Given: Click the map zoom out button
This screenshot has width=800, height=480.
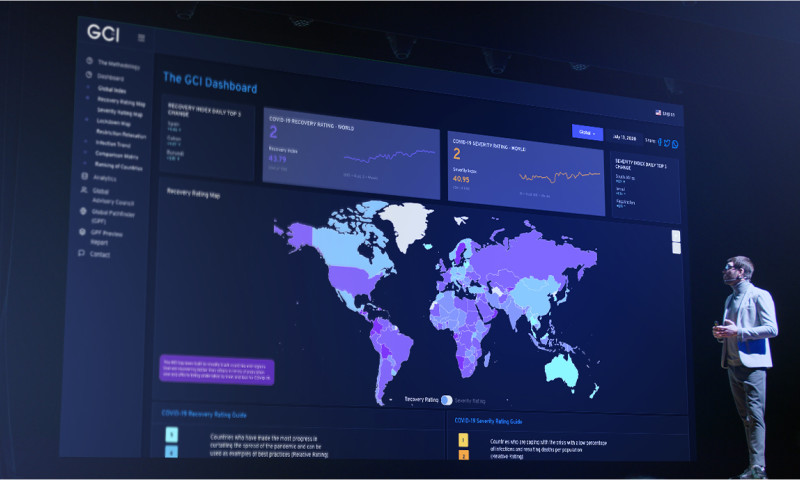Looking at the screenshot, I should pos(676,248).
